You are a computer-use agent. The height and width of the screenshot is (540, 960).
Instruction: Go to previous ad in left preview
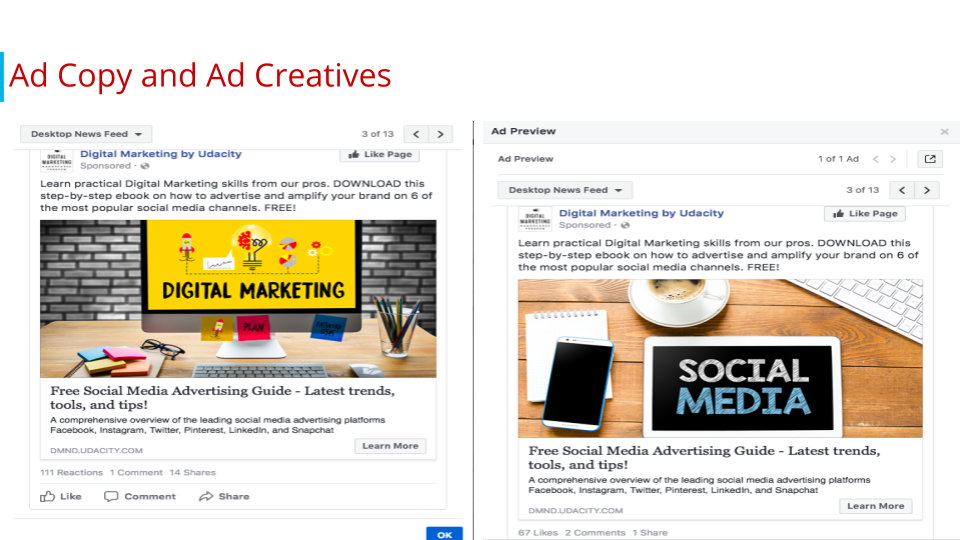coord(416,134)
